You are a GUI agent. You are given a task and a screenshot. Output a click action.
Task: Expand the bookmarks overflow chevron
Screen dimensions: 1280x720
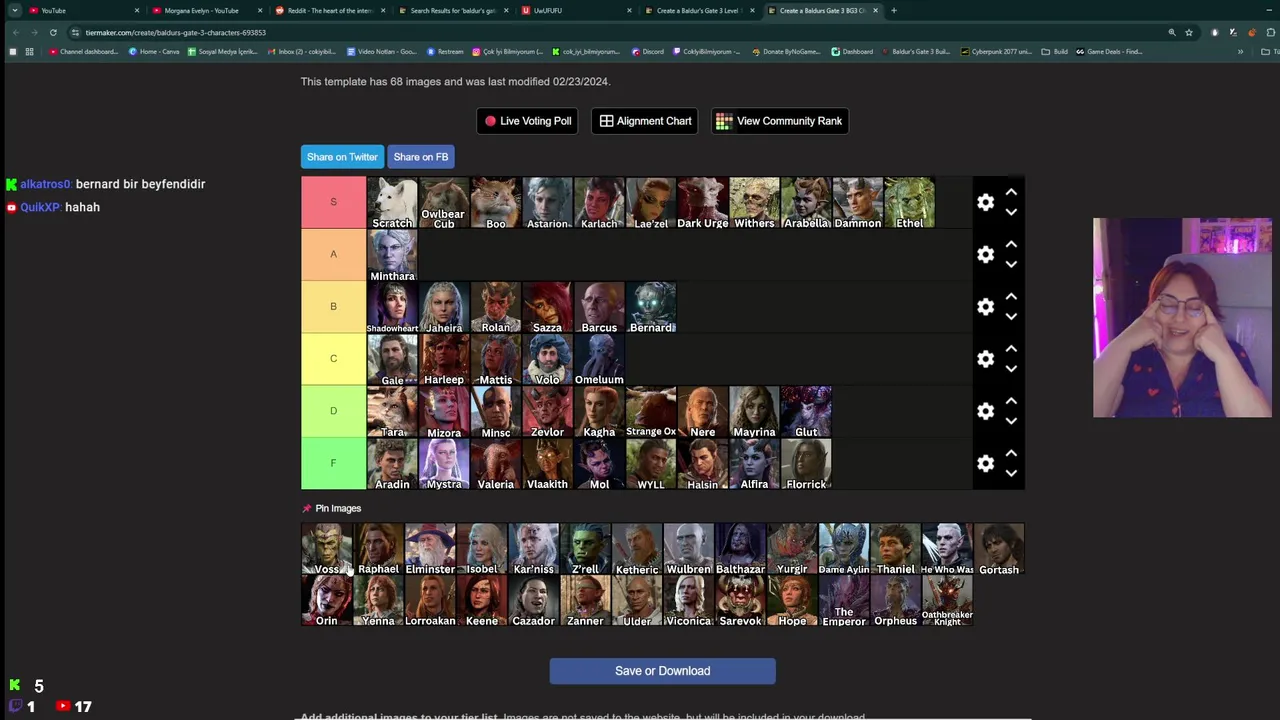(1241, 51)
